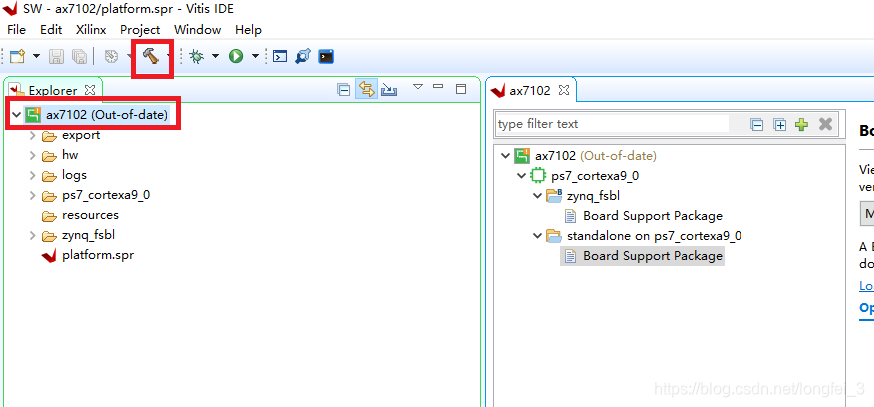Viewport: 874px width, 407px height.
Task: Close the Explorer view tab
Action: [x=90, y=90]
